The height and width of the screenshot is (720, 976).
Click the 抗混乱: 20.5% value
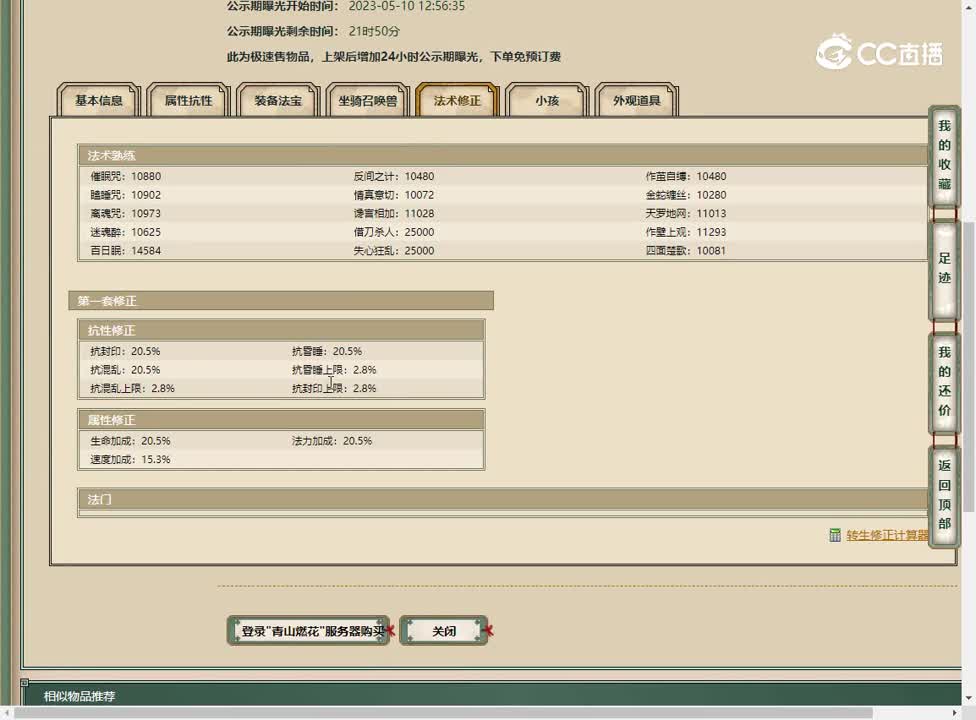point(125,370)
